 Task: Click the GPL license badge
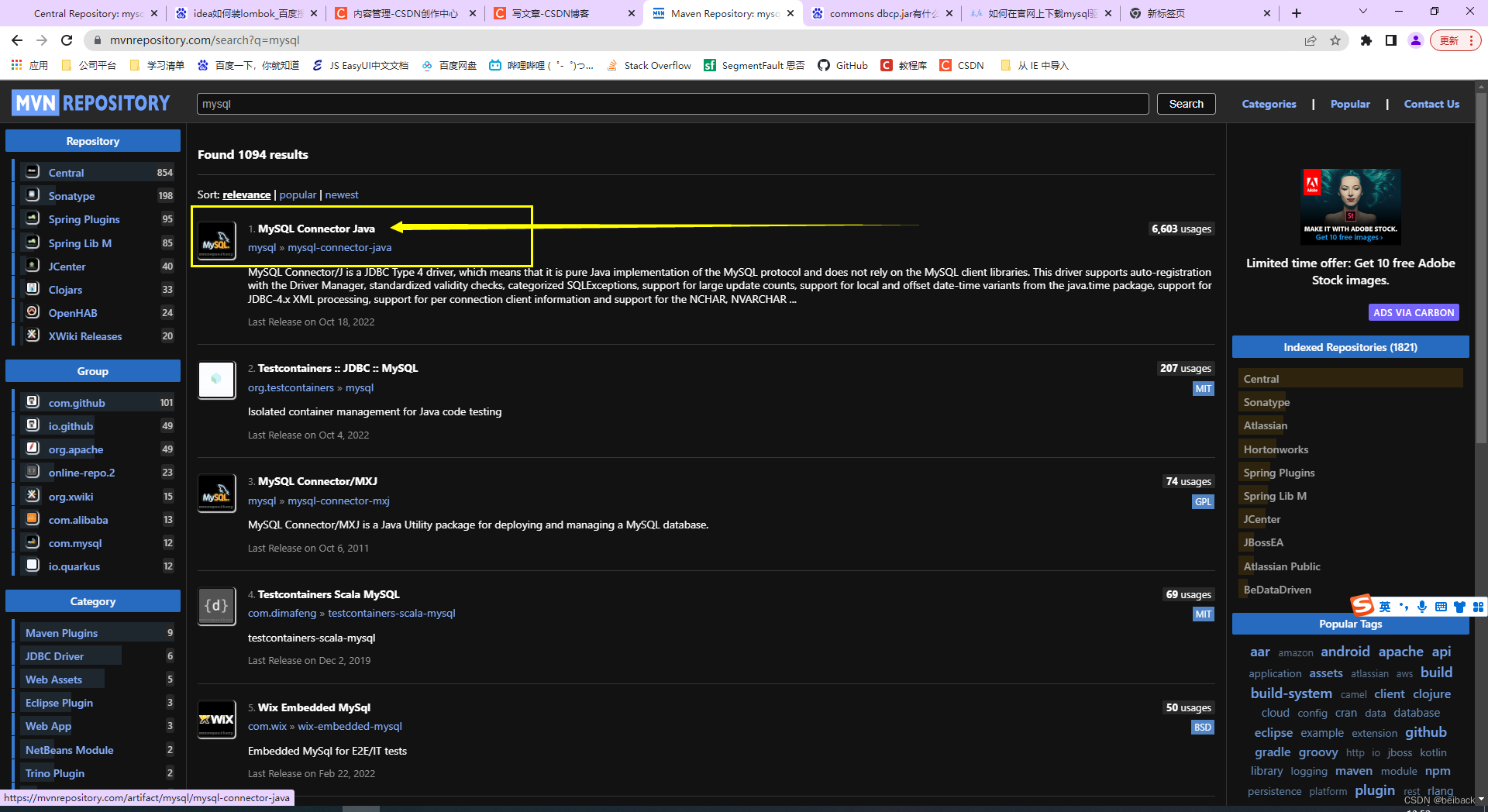1203,501
